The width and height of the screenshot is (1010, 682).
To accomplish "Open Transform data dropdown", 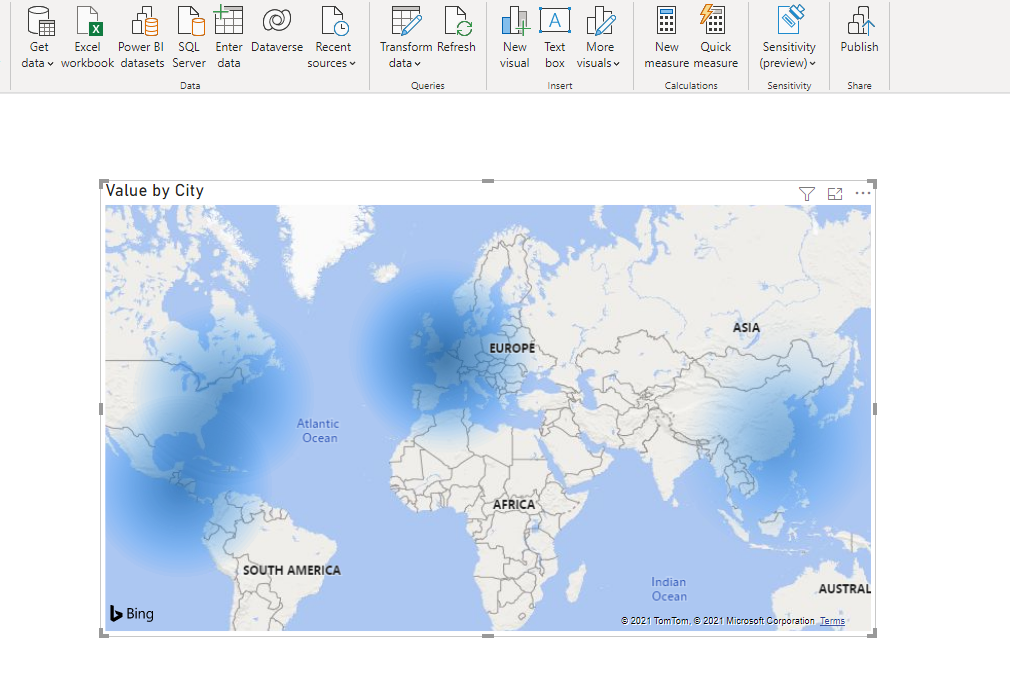I will tap(406, 37).
